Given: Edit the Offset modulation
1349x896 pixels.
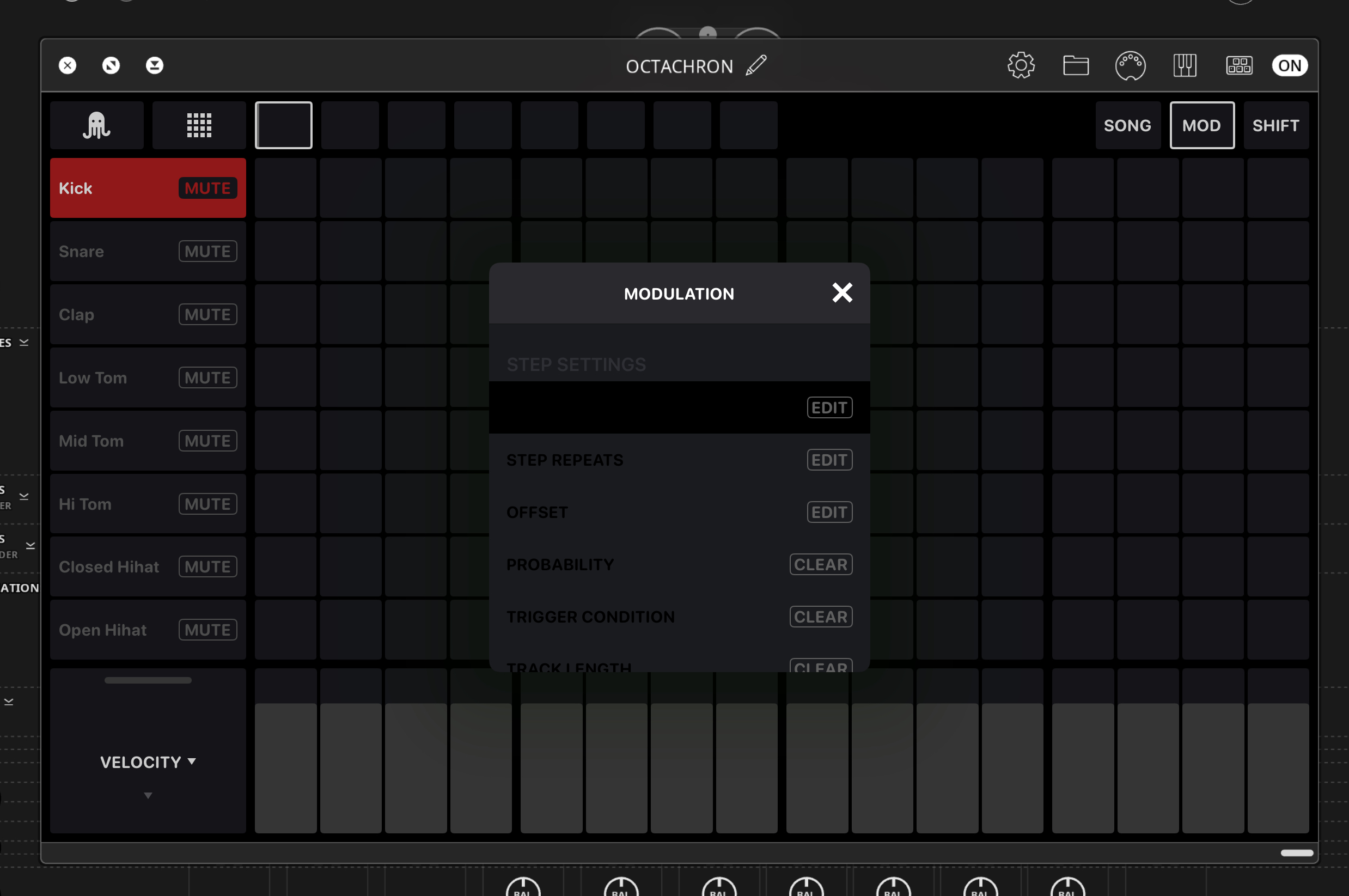Looking at the screenshot, I should pos(829,512).
